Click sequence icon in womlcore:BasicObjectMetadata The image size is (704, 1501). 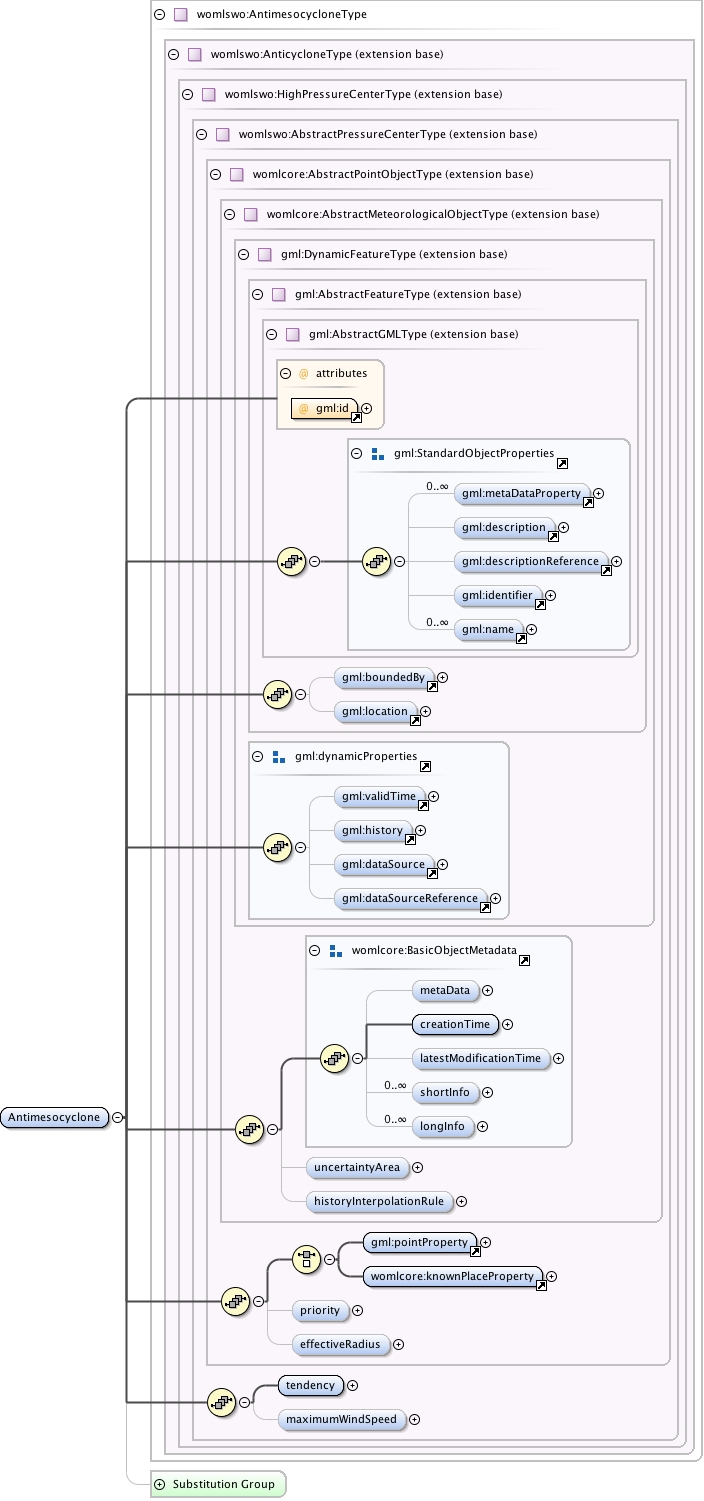tap(334, 1058)
